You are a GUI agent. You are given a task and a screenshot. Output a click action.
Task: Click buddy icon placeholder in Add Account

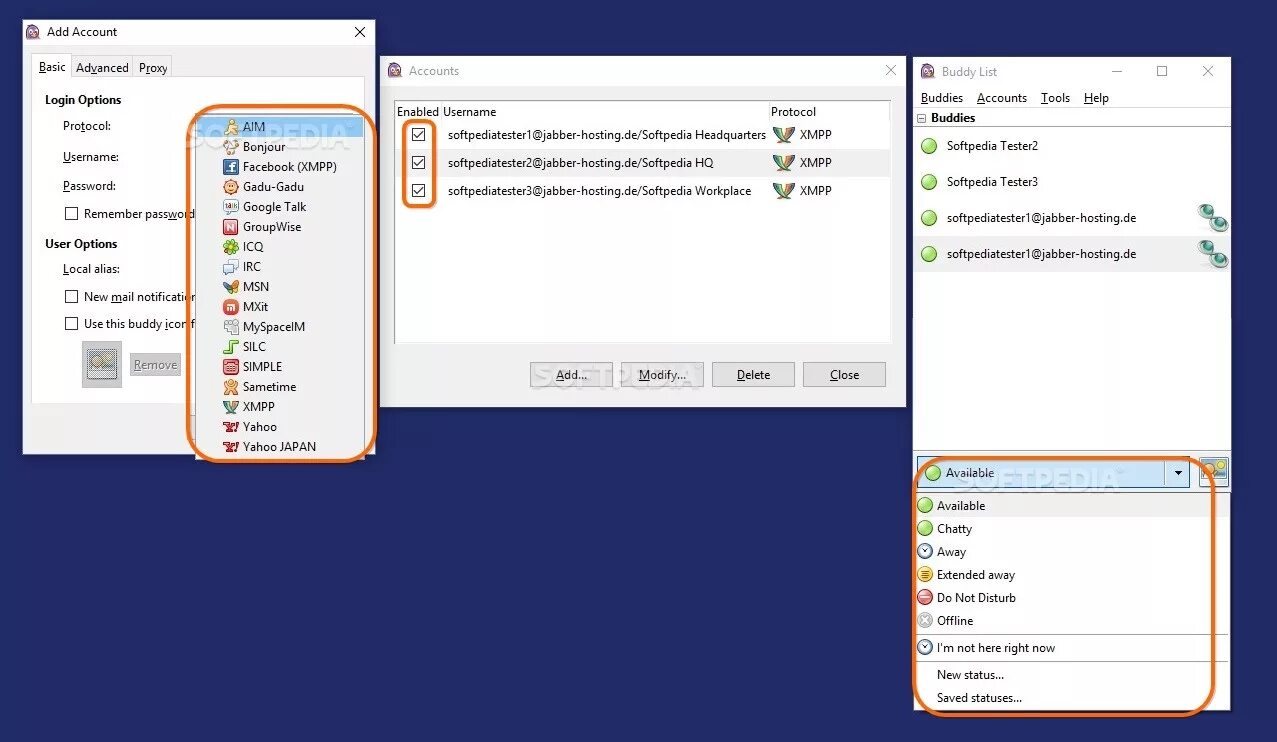(102, 364)
